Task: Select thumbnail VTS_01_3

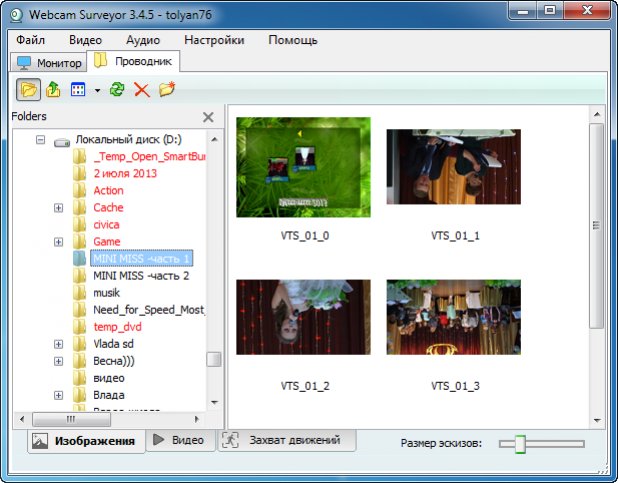Action: click(454, 317)
